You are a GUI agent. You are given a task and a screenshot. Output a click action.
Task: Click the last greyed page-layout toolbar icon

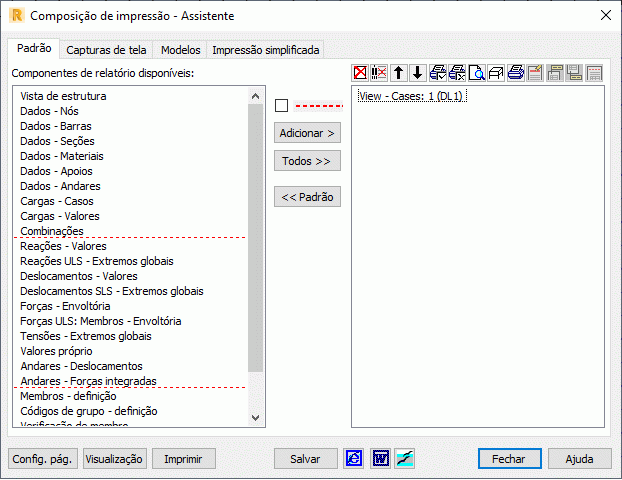click(x=594, y=73)
